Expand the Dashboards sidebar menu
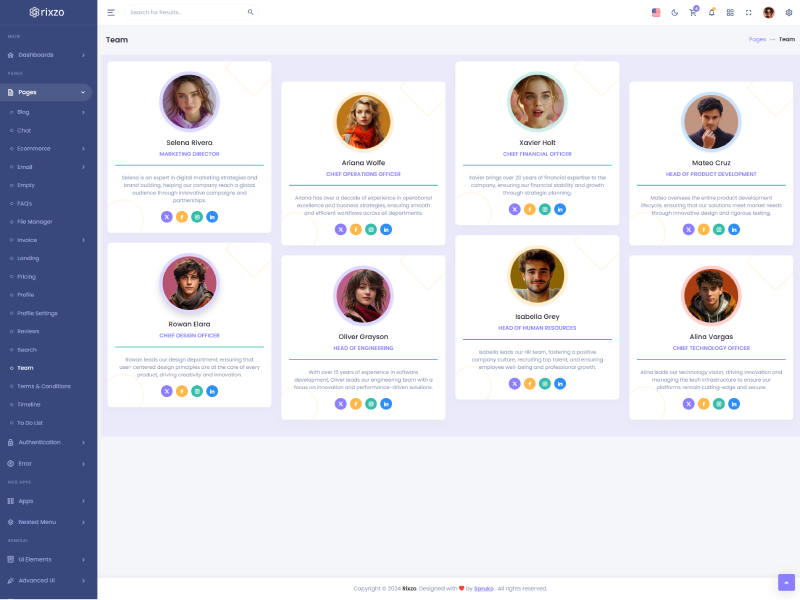This screenshot has height=600, width=800. [46, 55]
